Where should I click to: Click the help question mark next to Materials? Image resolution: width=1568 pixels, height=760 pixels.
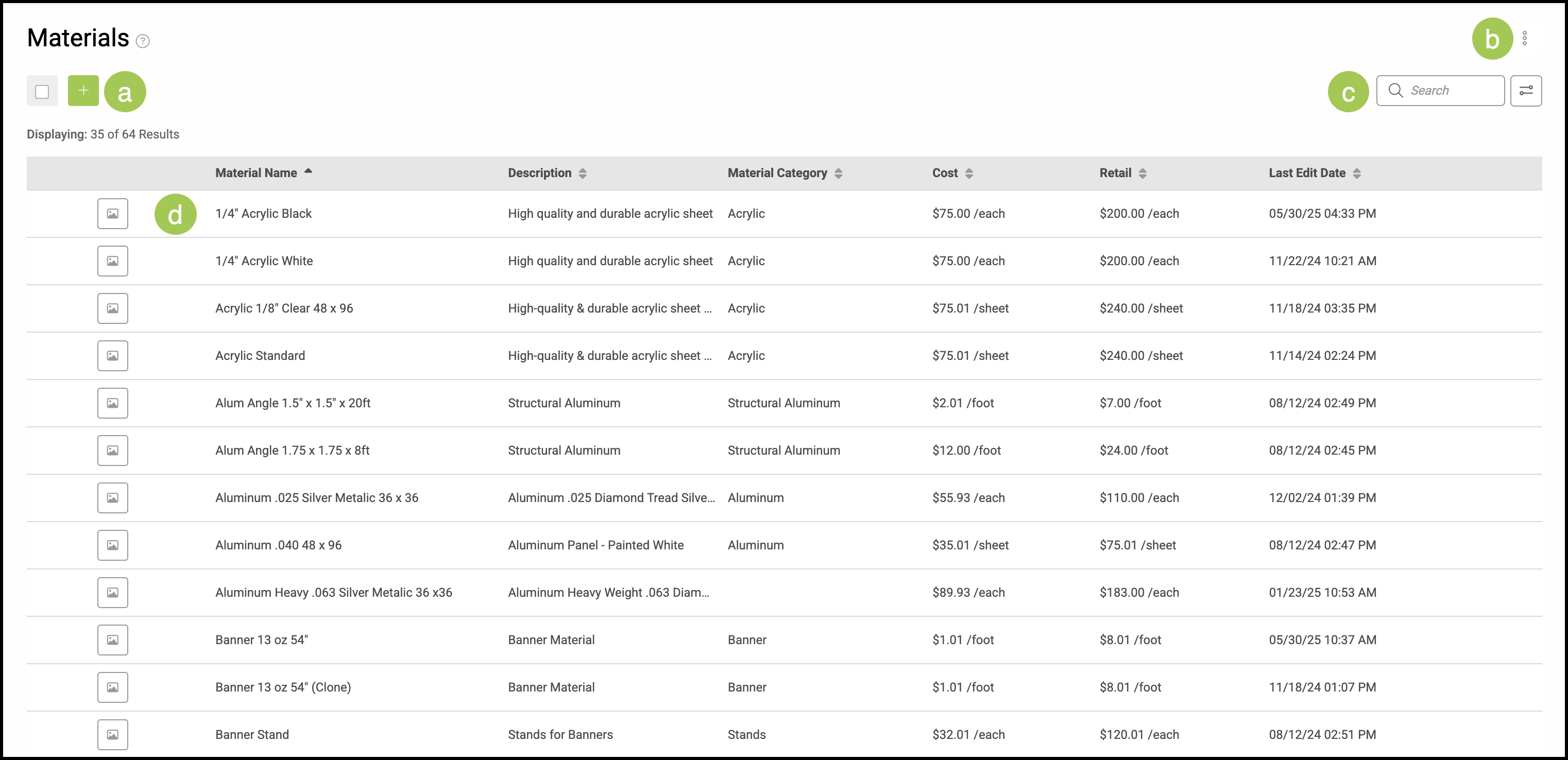coord(143,41)
